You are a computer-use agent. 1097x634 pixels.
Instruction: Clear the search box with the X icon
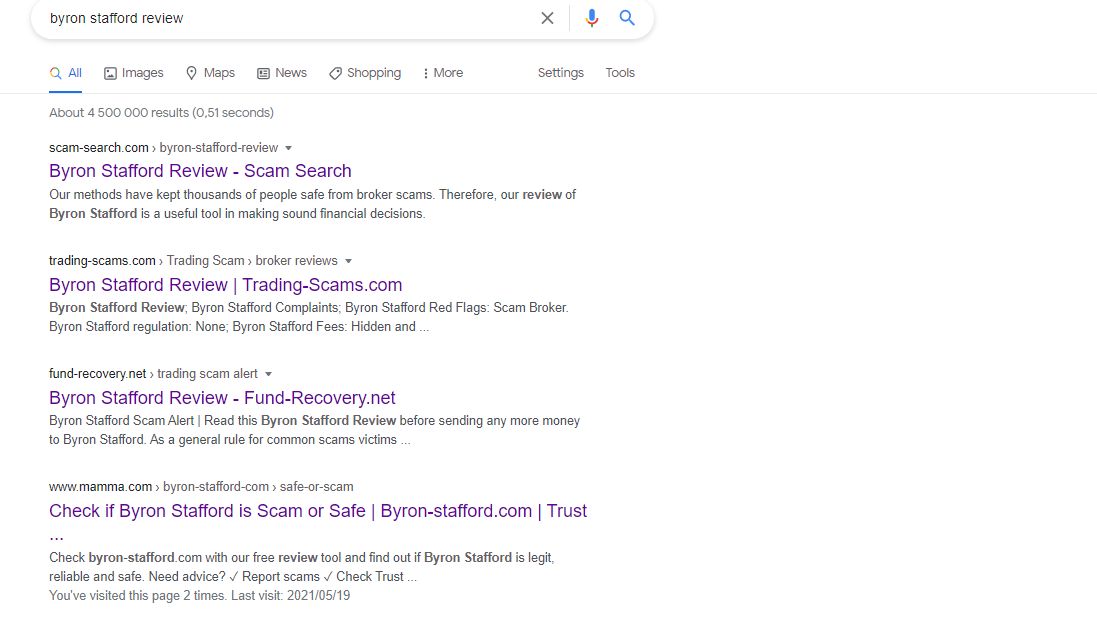pos(547,18)
